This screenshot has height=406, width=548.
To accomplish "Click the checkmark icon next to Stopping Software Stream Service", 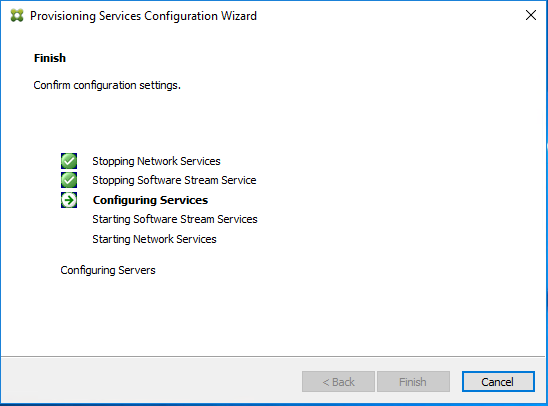I will tap(69, 180).
